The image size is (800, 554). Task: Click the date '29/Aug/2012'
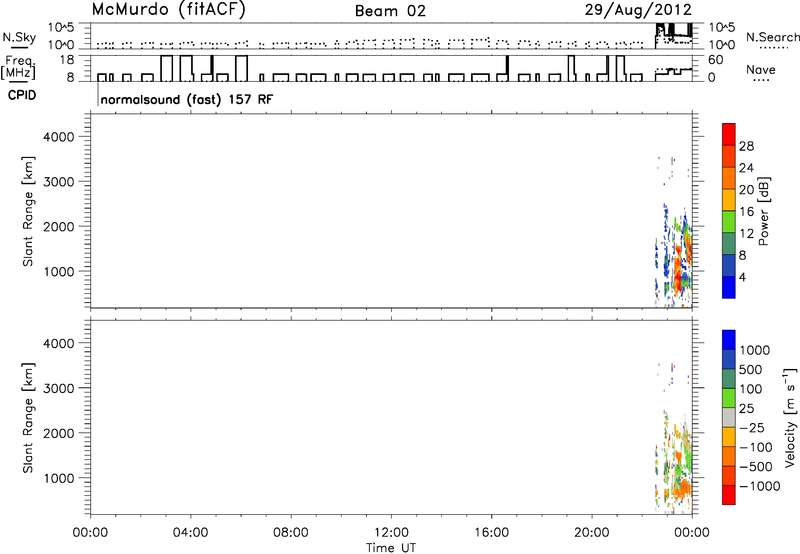[638, 9]
